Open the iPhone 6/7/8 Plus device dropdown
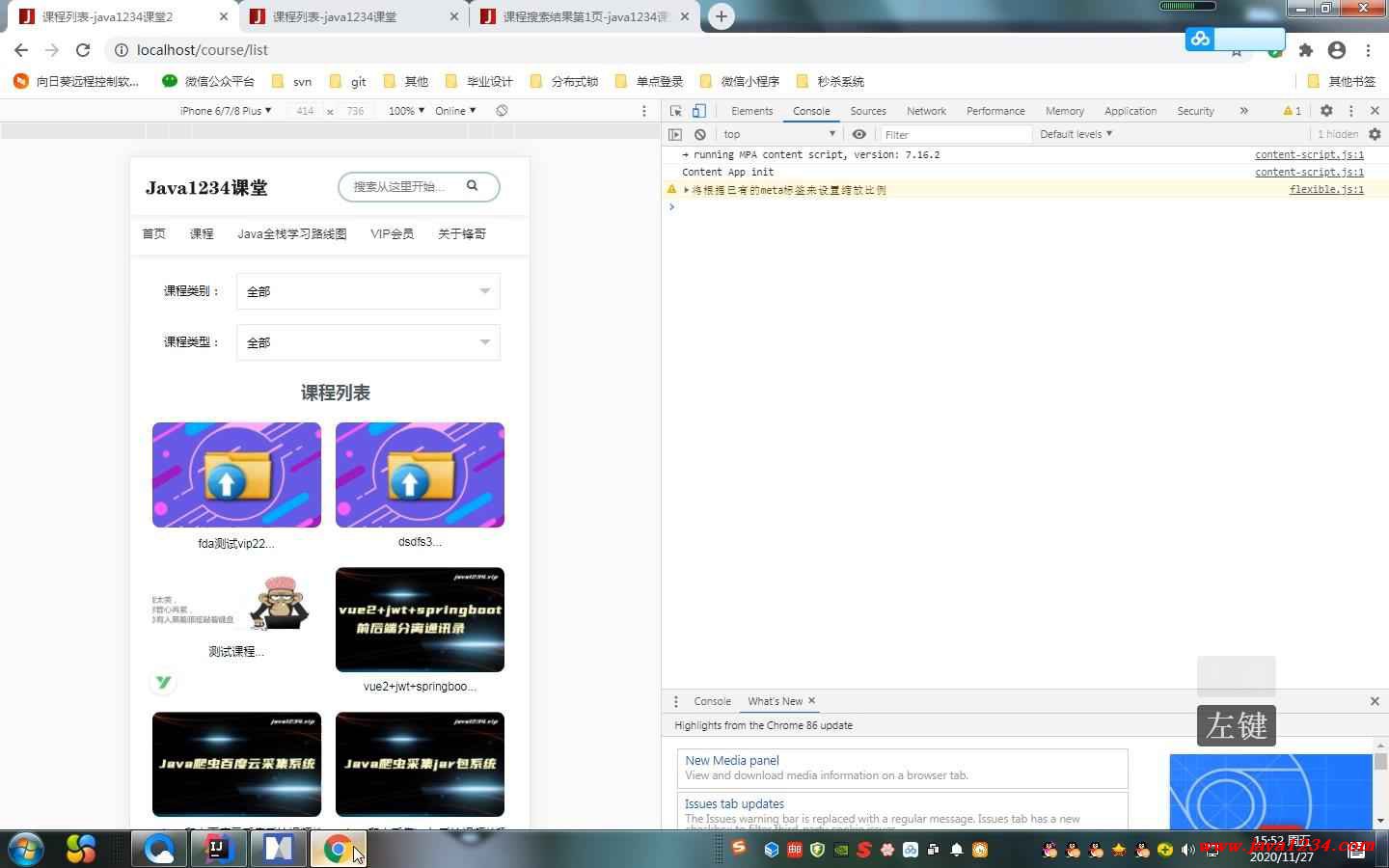1389x868 pixels. coord(226,111)
